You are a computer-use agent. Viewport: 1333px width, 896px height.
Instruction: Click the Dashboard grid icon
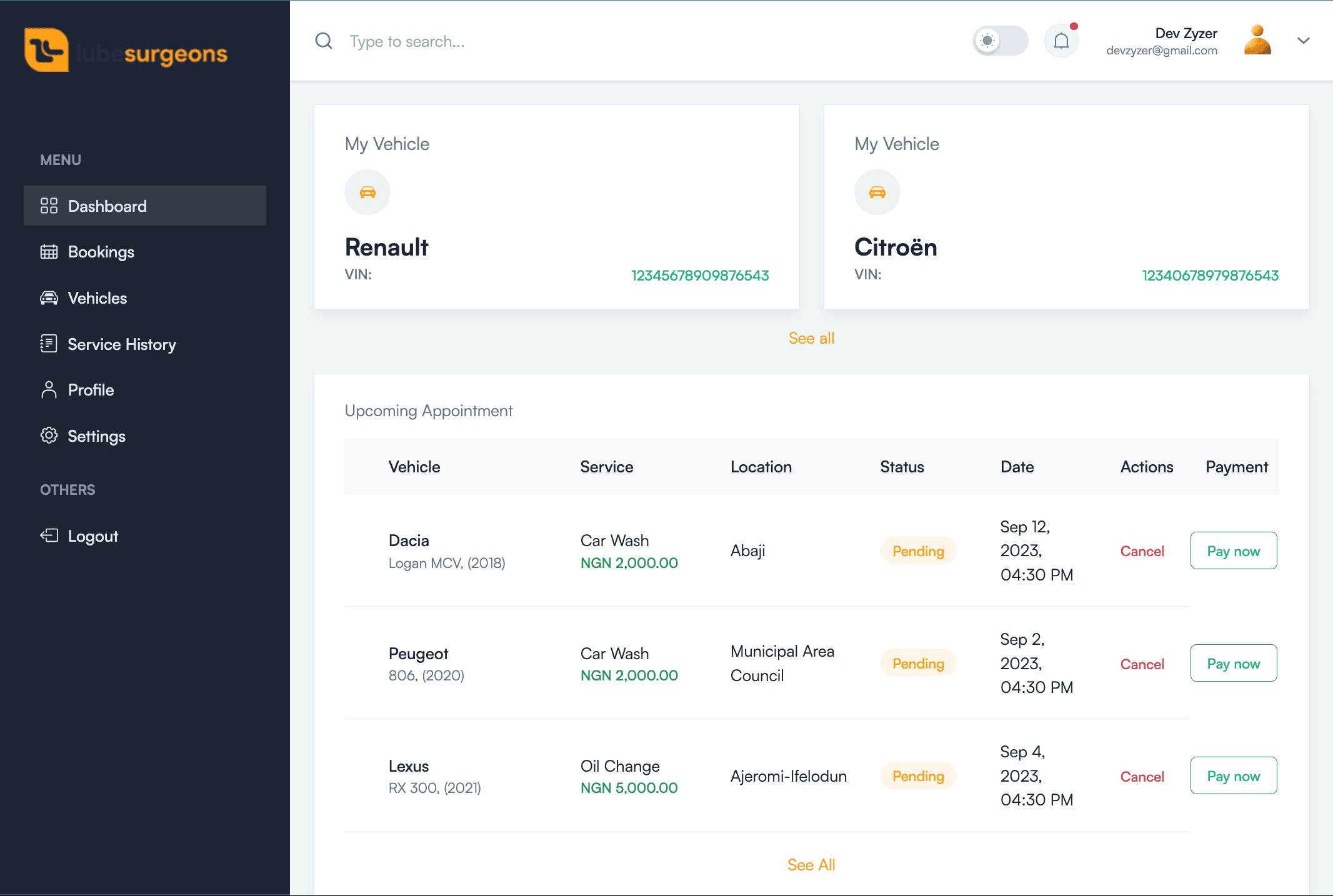[49, 206]
